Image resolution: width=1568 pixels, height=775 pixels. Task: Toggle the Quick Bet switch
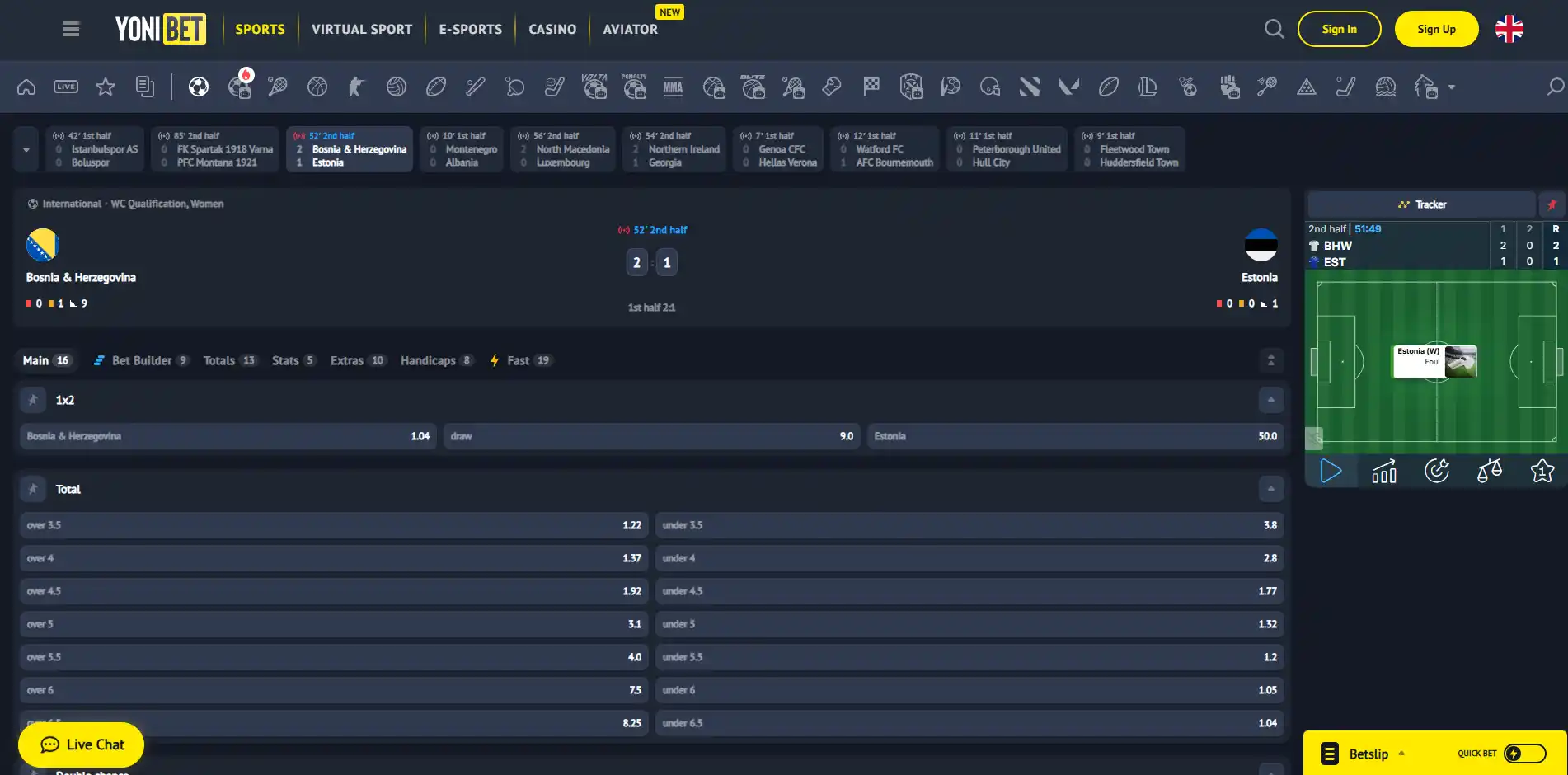[x=1524, y=753]
